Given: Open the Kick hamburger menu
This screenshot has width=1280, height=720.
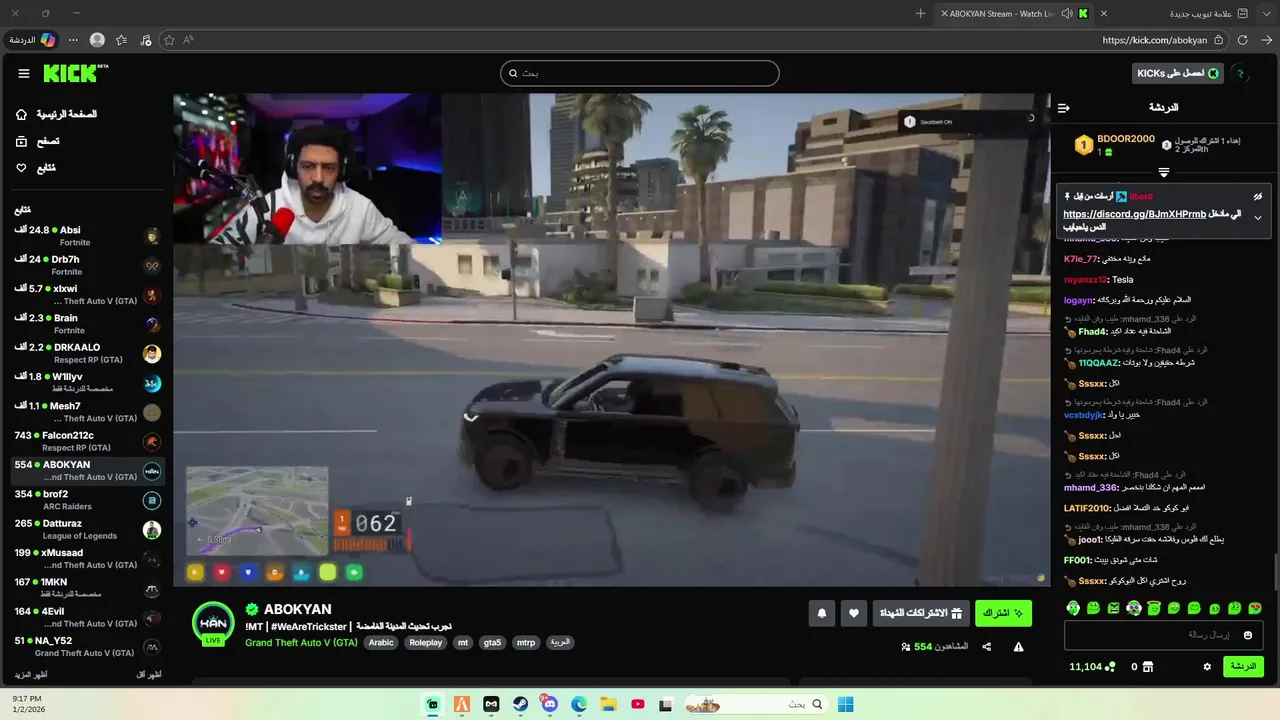Looking at the screenshot, I should coord(24,73).
